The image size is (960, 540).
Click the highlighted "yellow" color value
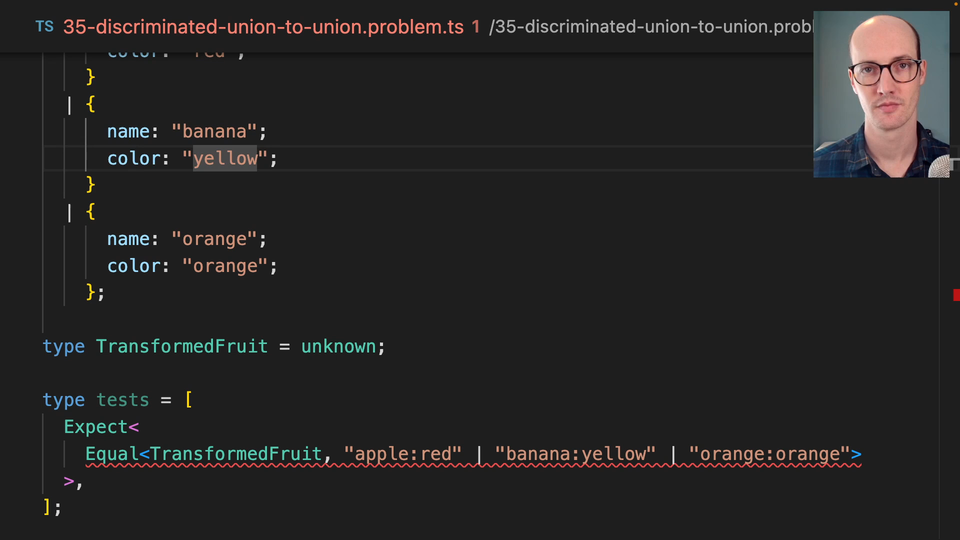pos(225,158)
